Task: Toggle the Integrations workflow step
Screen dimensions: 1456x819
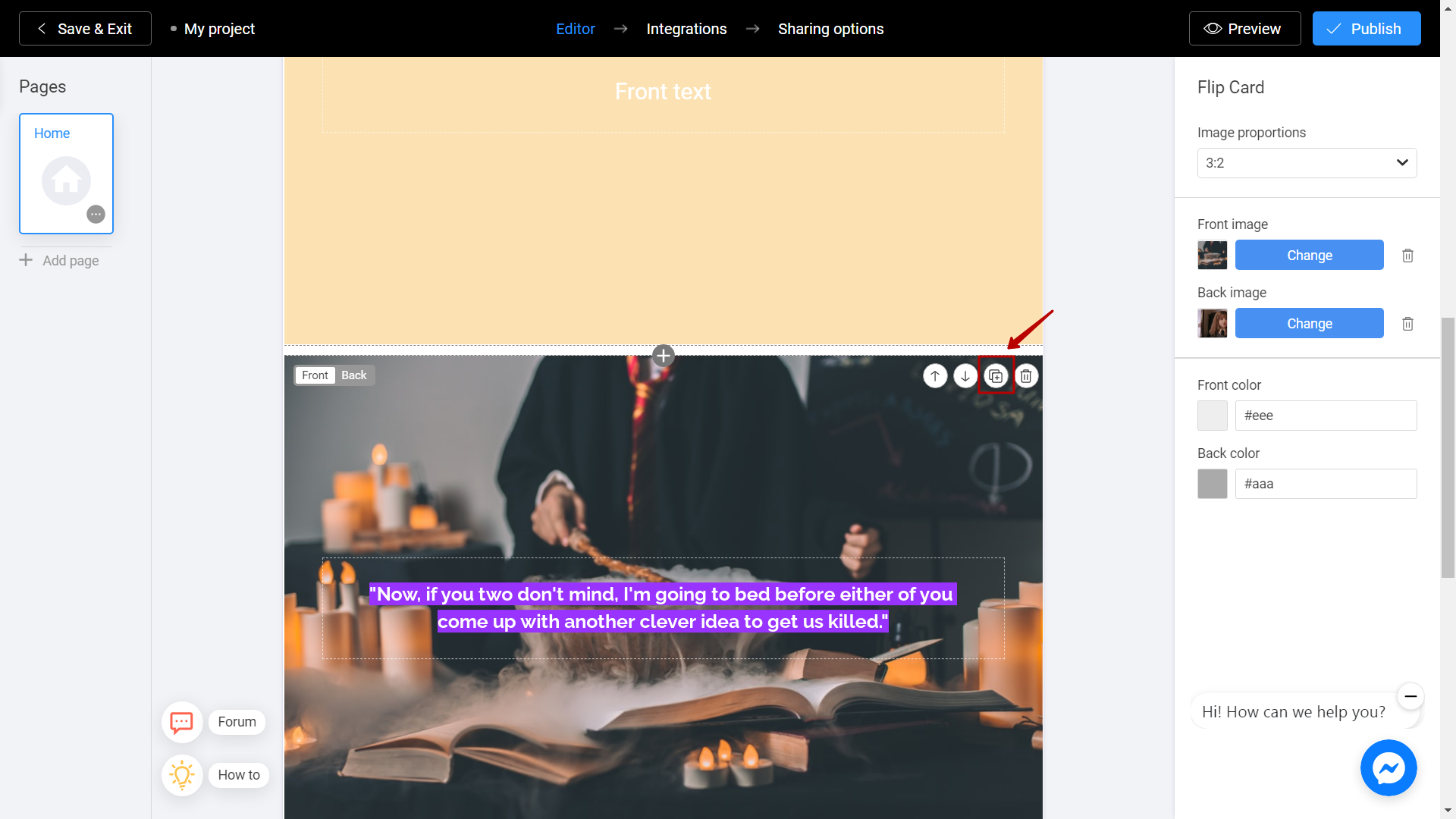Action: 686,28
